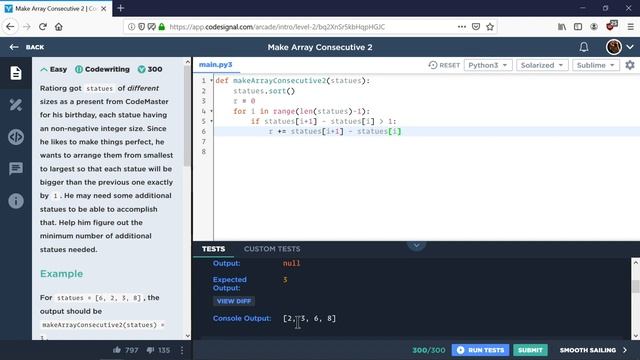Click the description panel scrollbar
Viewport: 640px width, 360px height.
[x=187, y=116]
